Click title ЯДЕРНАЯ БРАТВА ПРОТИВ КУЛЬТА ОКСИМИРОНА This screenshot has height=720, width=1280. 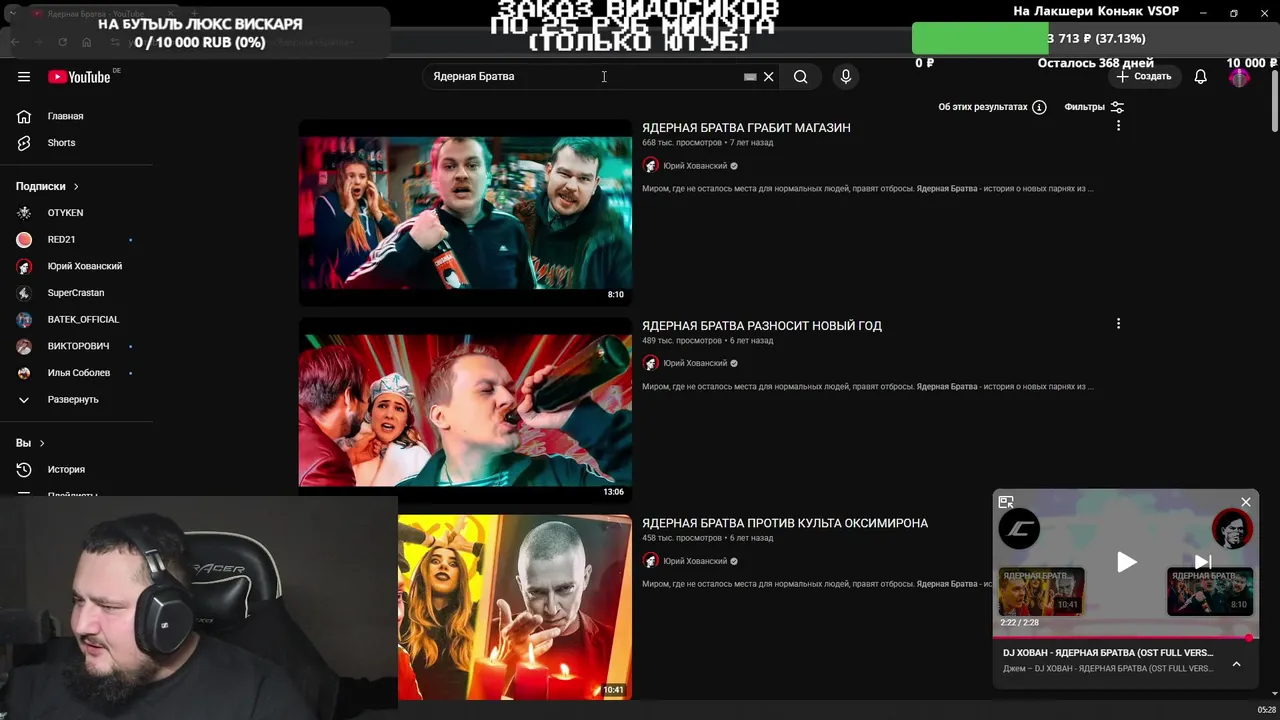pos(785,523)
